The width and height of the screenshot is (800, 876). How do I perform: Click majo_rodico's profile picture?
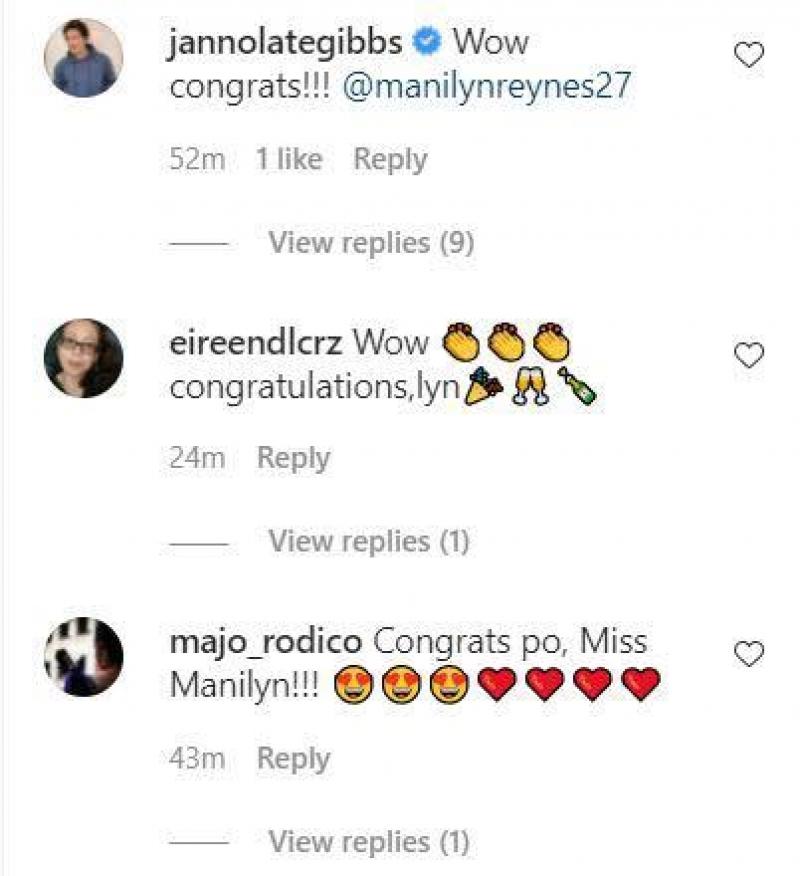click(82, 652)
